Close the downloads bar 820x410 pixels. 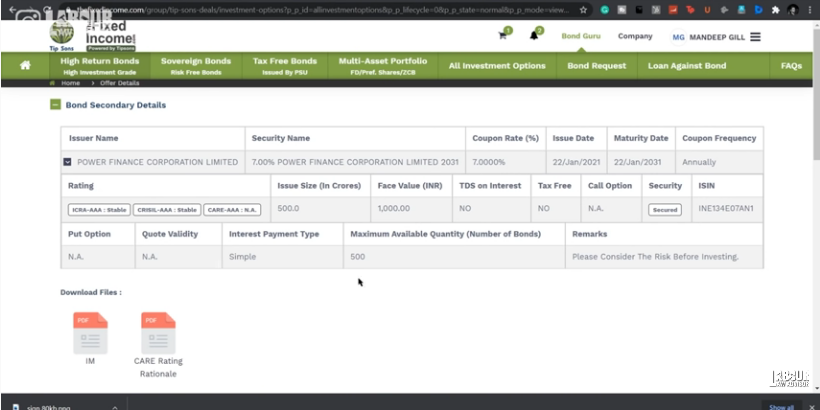tap(812, 407)
